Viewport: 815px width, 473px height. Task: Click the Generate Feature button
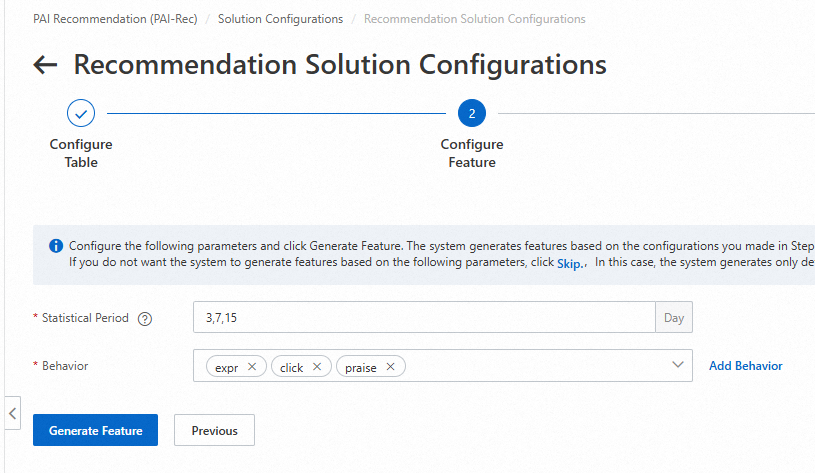point(96,430)
